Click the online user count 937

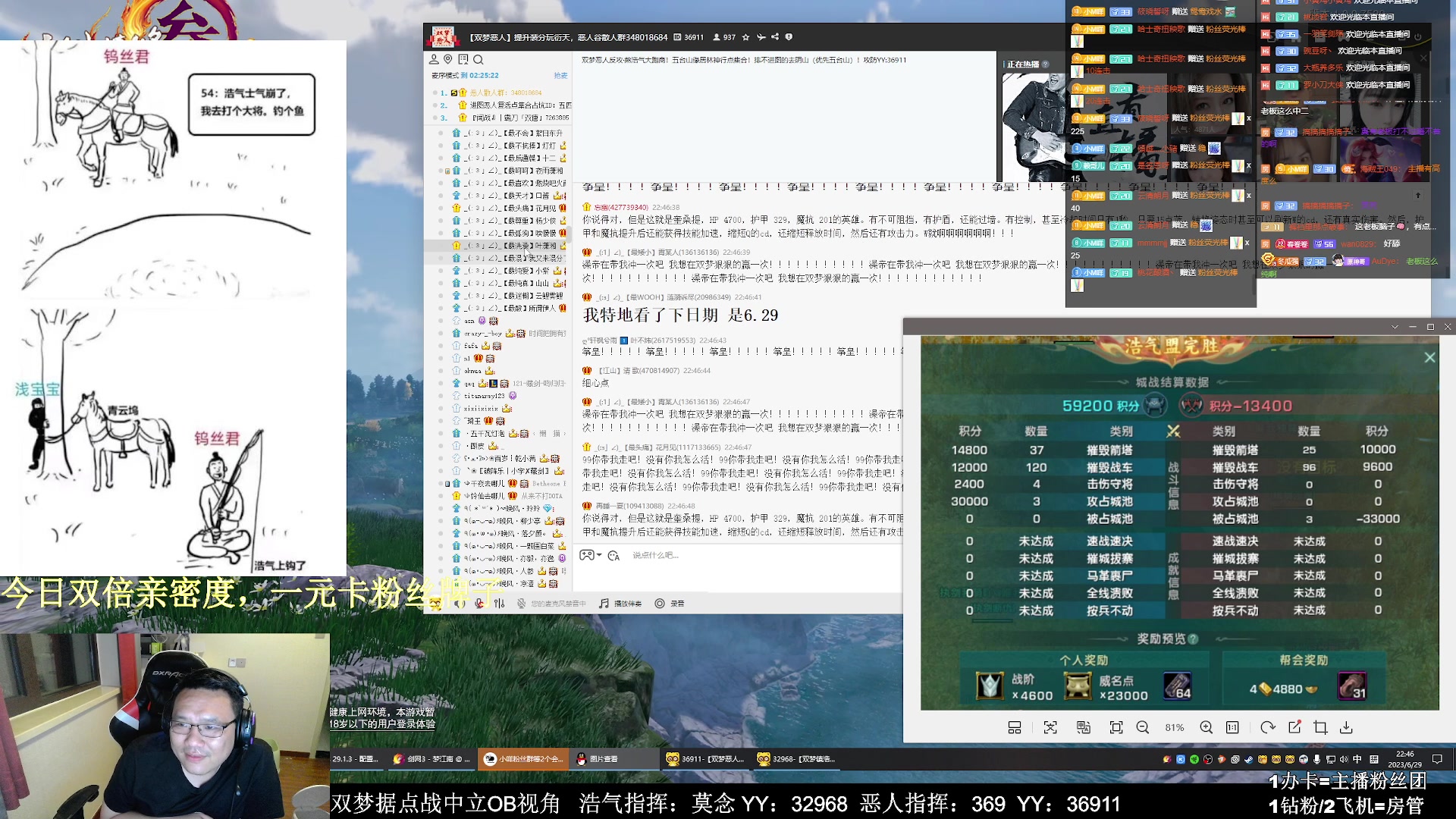[x=724, y=37]
